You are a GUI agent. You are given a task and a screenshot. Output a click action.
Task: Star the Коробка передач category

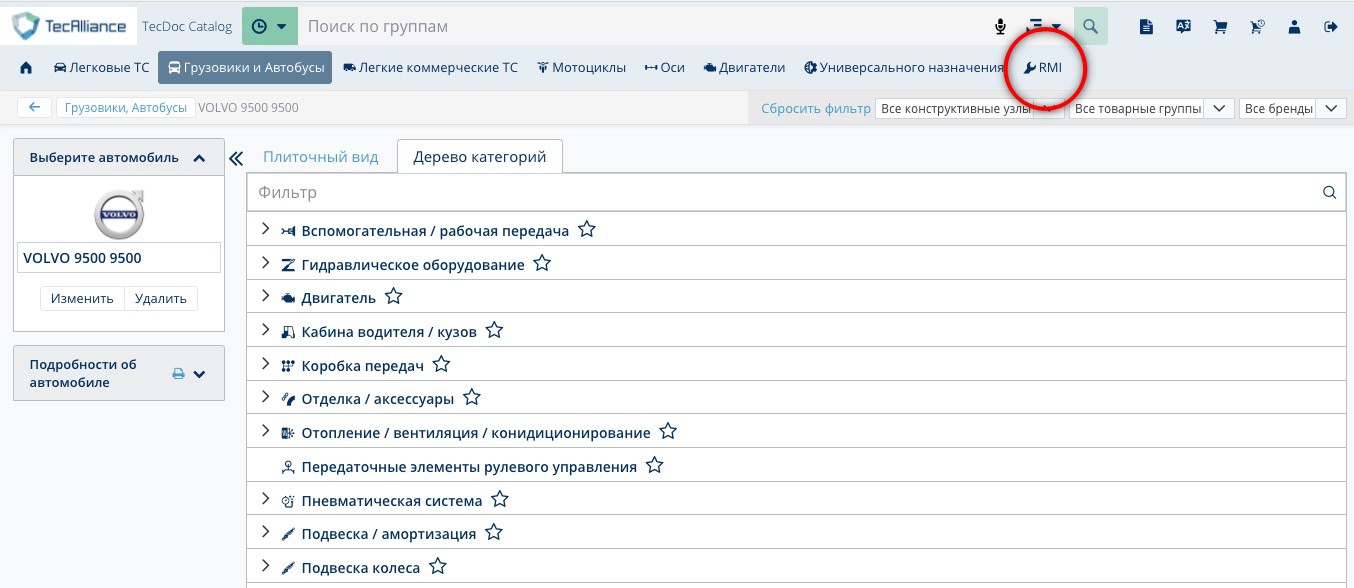tap(441, 365)
